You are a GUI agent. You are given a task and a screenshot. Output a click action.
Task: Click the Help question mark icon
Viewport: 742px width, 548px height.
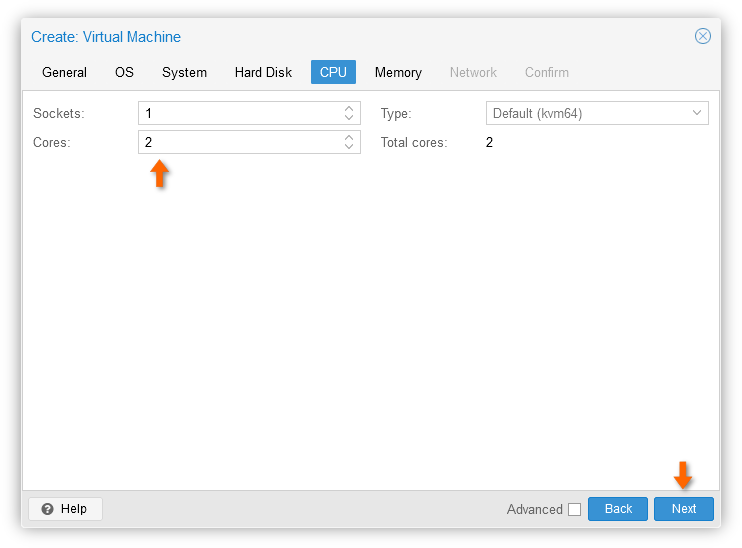(x=47, y=509)
